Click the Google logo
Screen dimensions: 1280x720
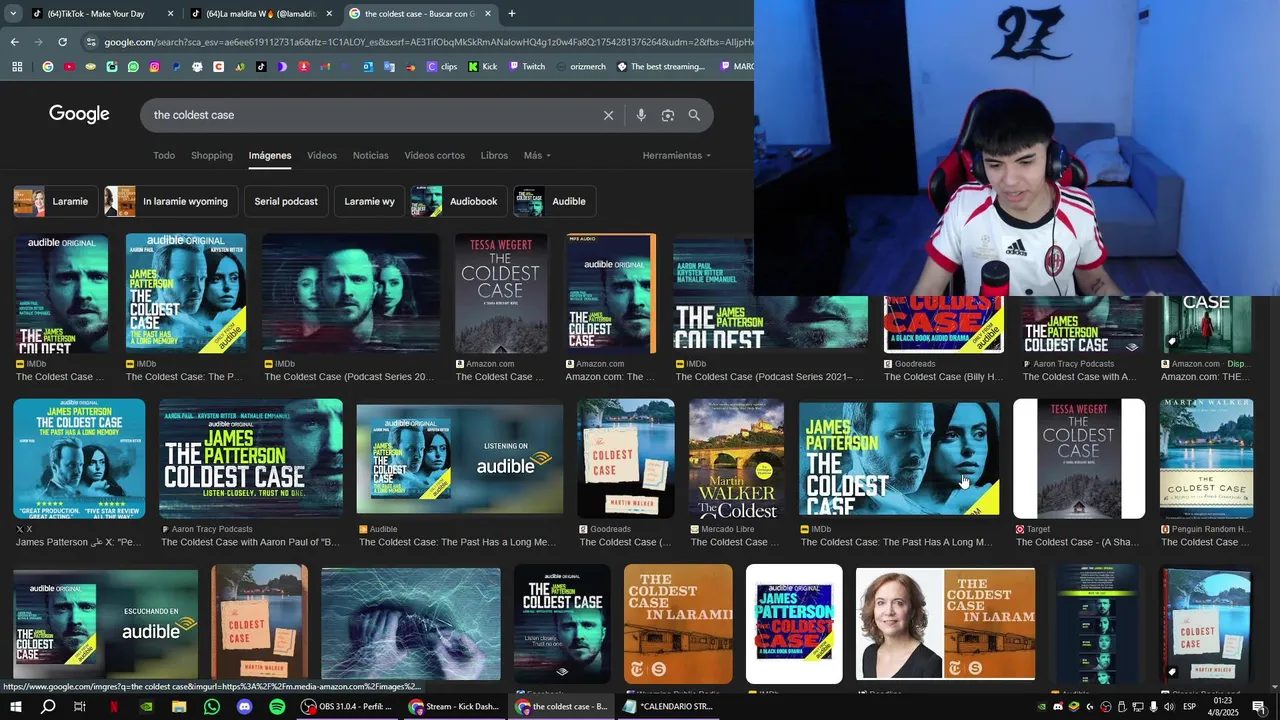[79, 114]
